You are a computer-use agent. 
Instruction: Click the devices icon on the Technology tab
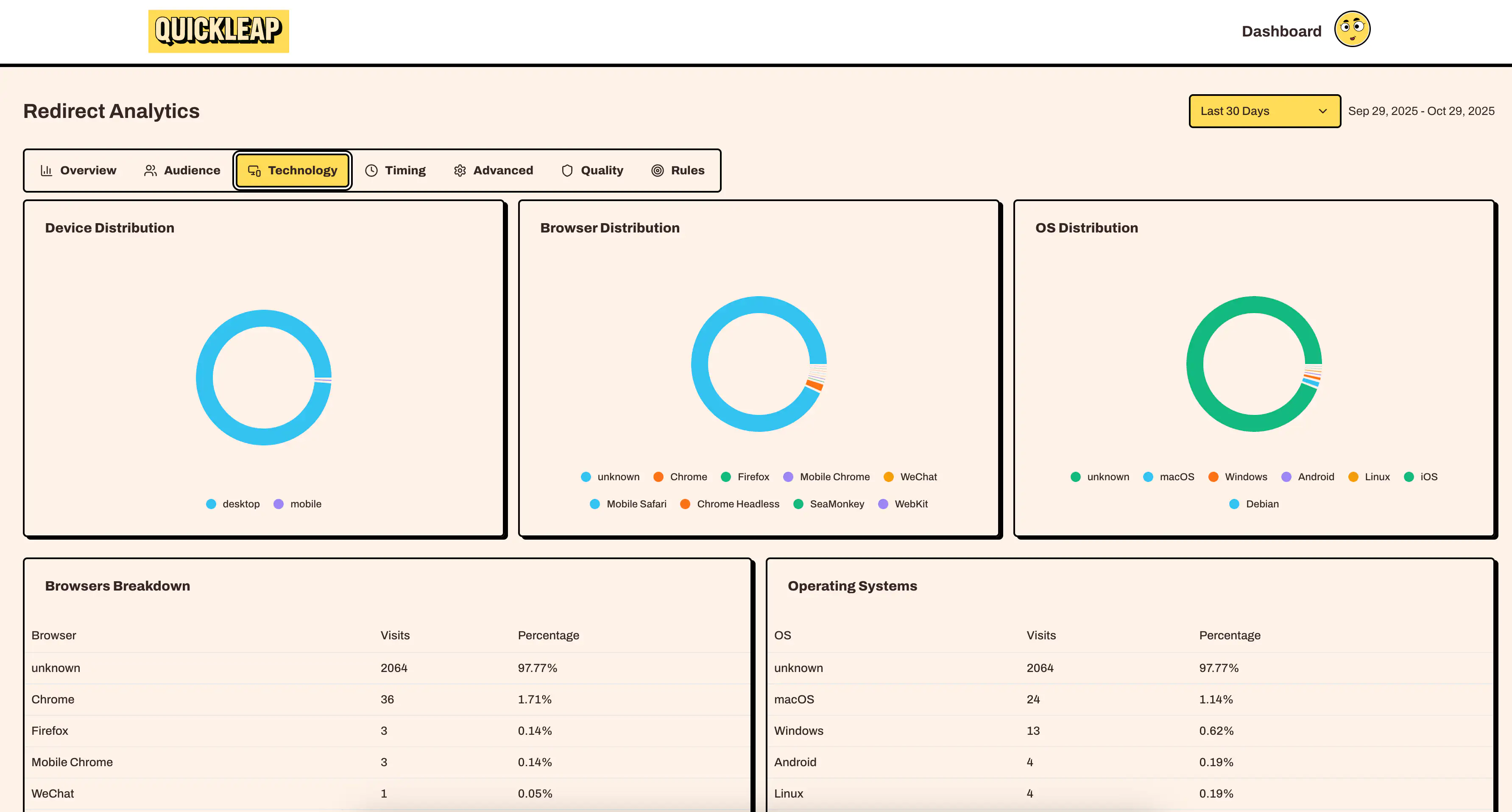point(254,170)
